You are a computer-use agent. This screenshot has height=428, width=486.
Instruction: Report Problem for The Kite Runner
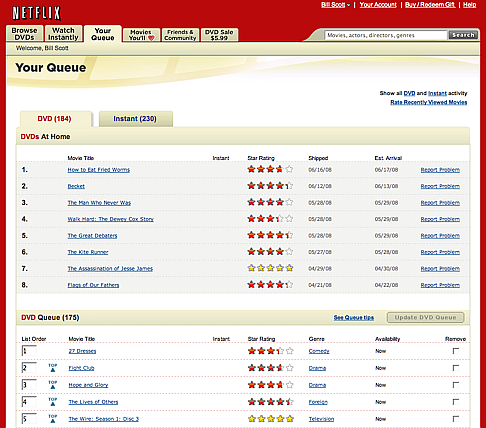(x=440, y=252)
